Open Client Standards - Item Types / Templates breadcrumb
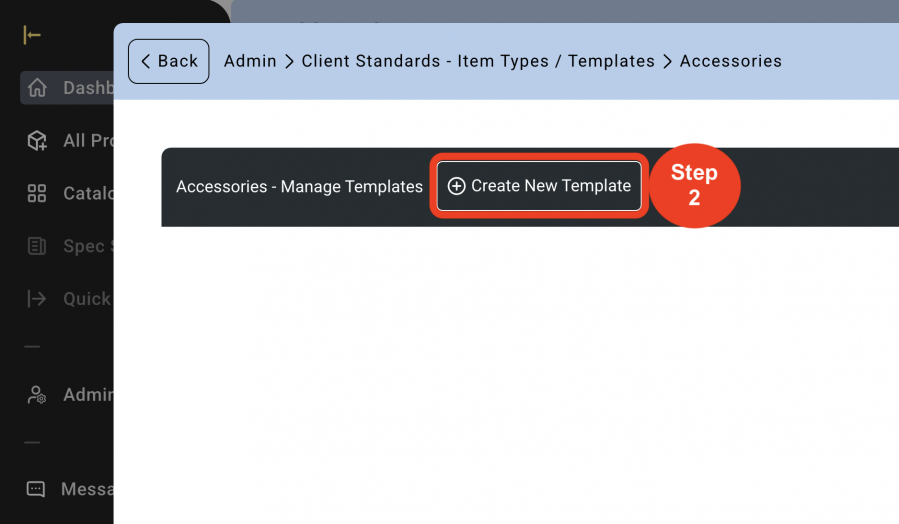Screen dimensions: 899x524 [x=478, y=61]
